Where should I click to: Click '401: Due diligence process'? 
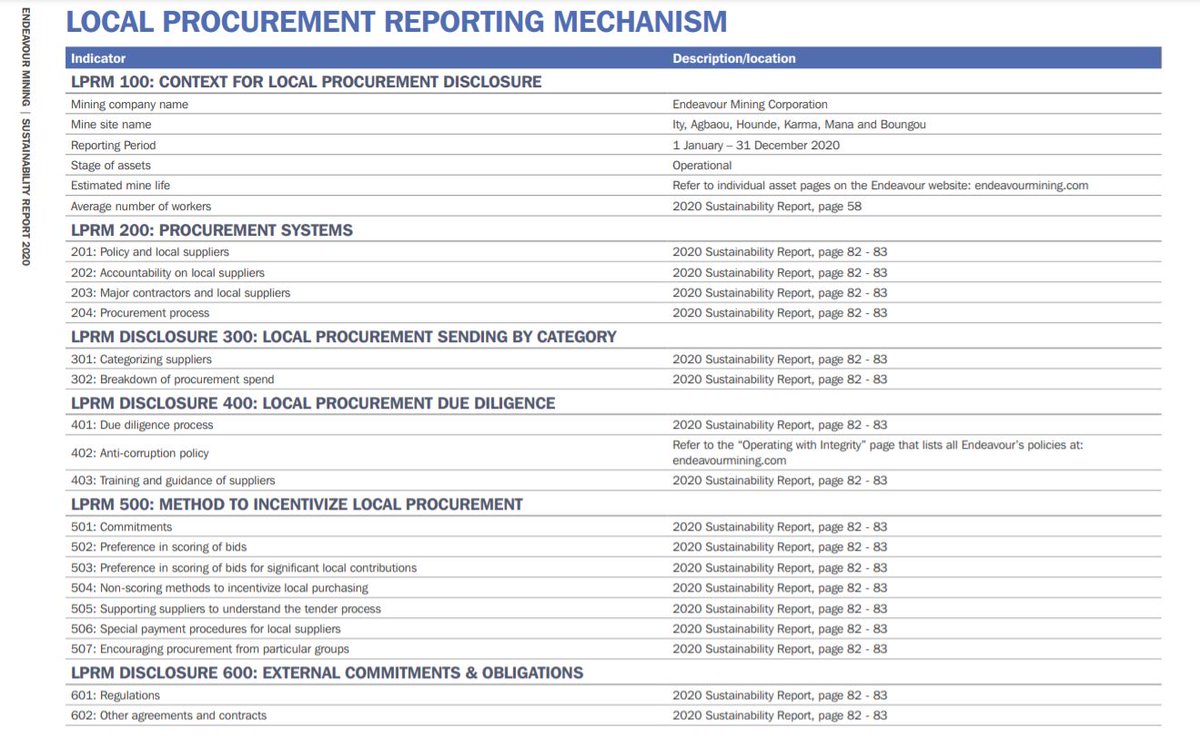point(142,425)
